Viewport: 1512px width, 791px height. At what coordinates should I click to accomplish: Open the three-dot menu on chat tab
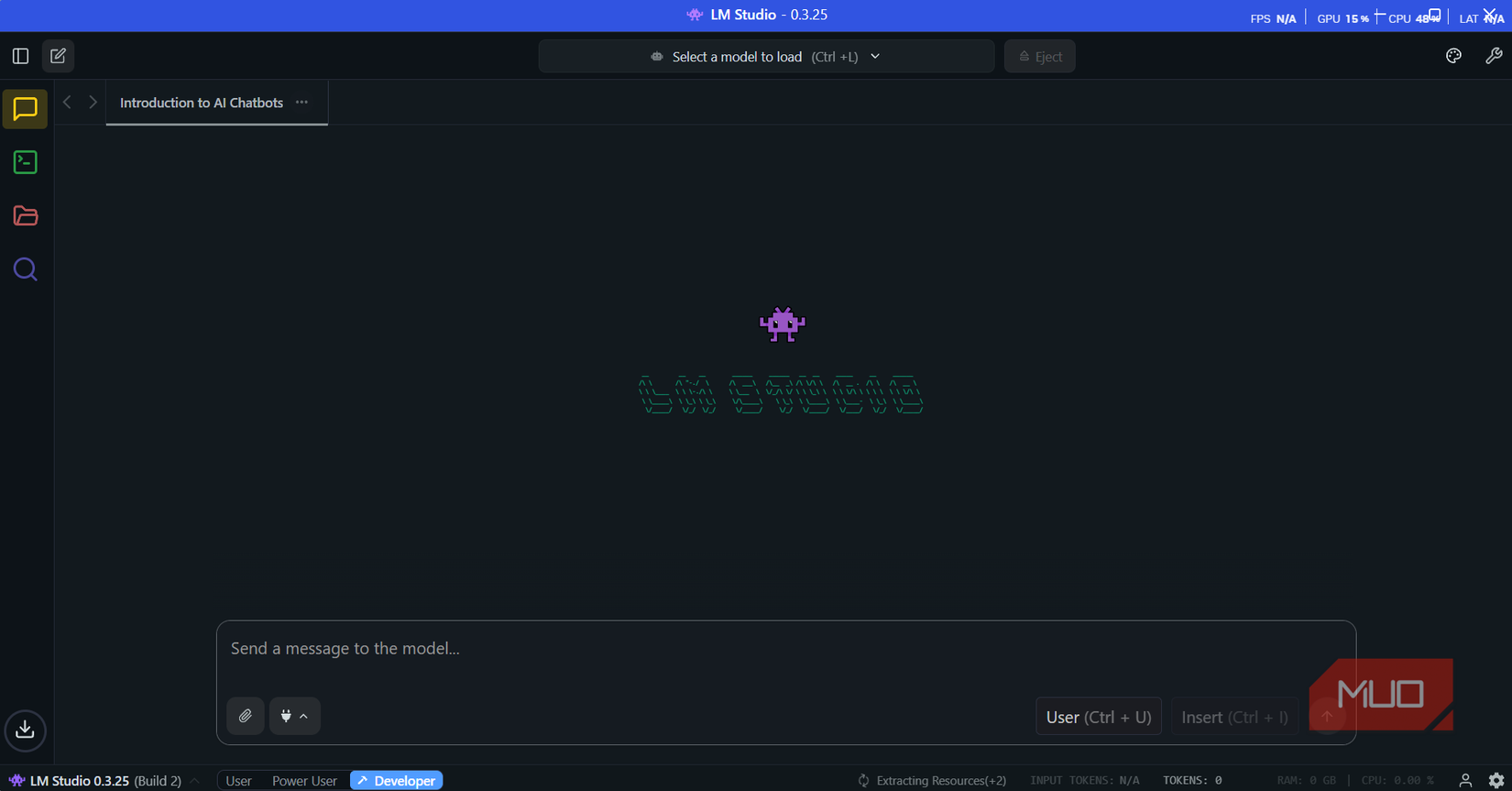[301, 103]
